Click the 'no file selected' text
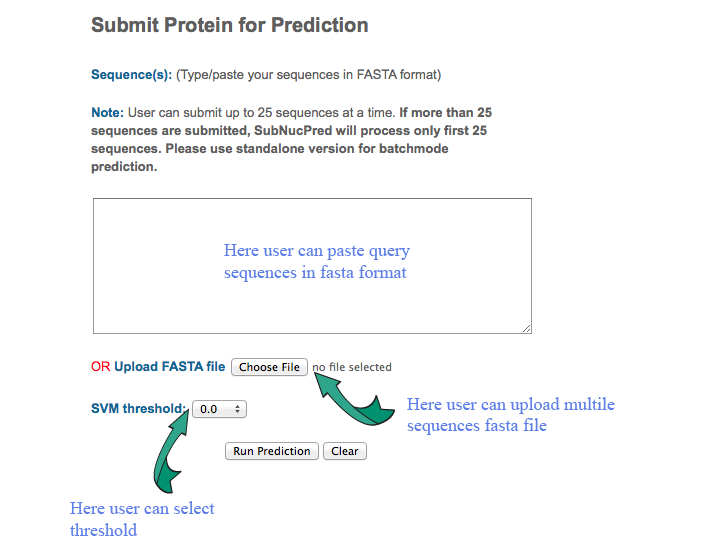 [352, 367]
